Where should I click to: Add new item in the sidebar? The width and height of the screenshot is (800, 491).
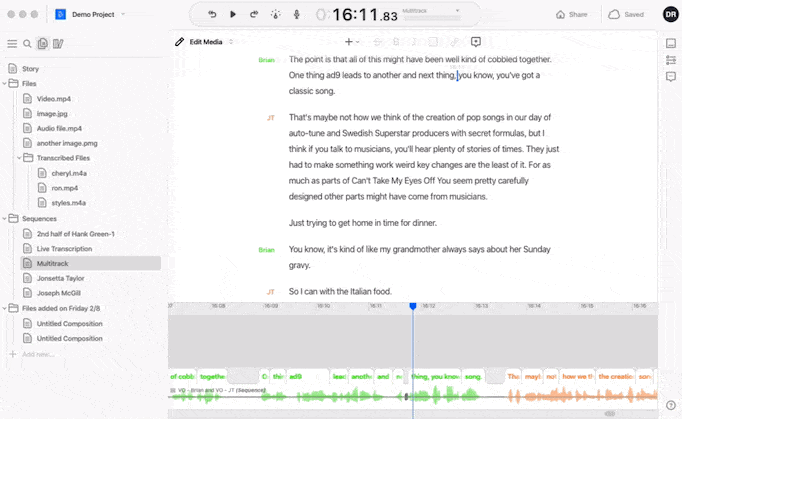[x=32, y=354]
